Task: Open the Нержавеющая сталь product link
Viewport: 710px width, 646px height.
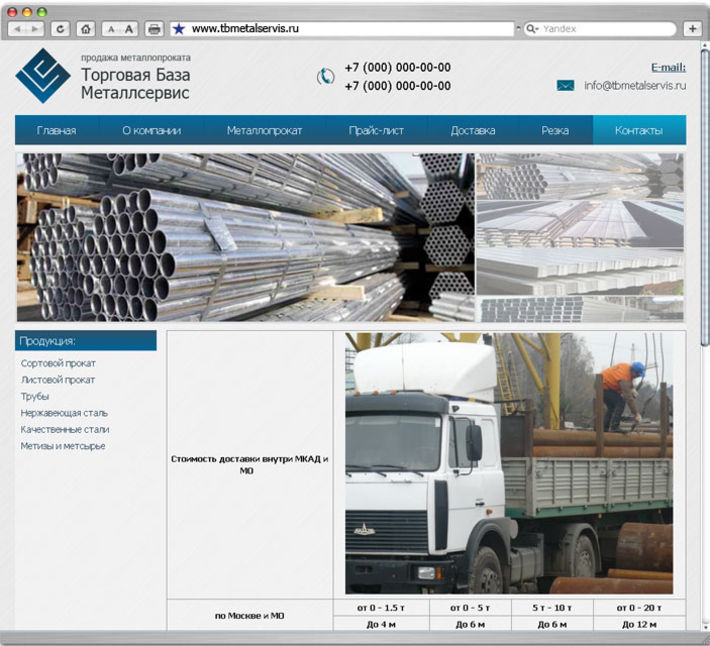Action: [x=64, y=413]
